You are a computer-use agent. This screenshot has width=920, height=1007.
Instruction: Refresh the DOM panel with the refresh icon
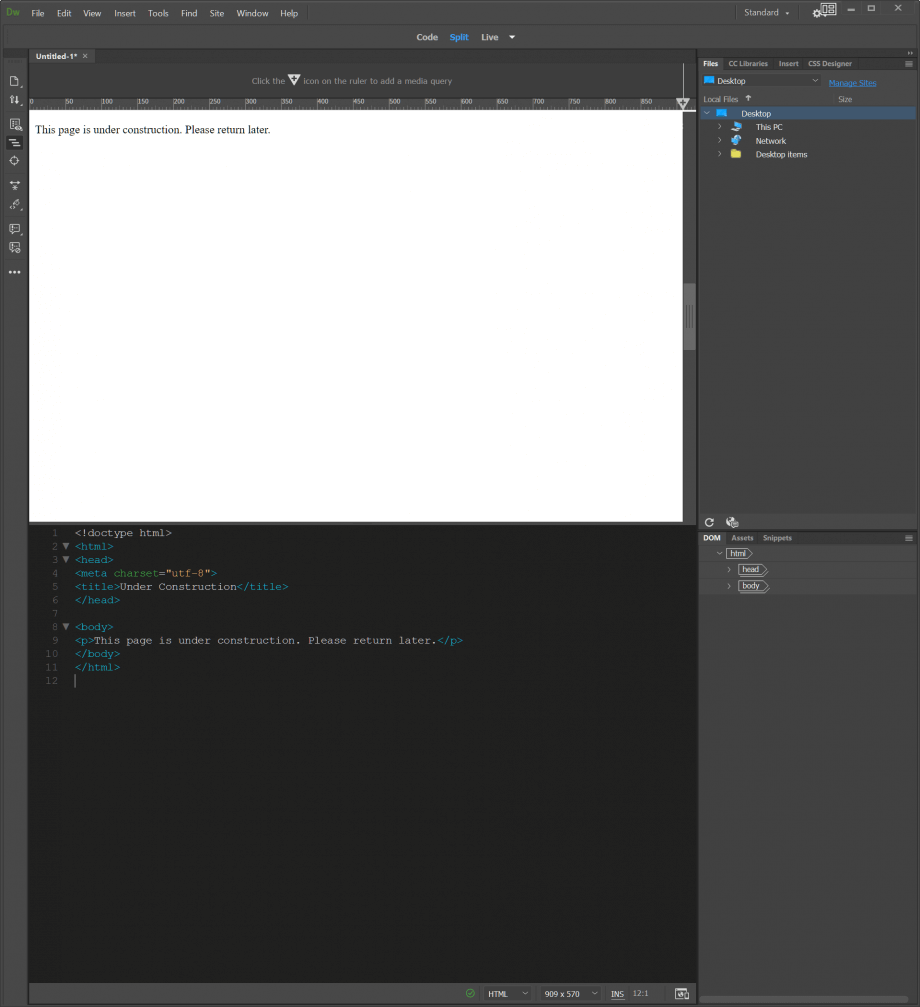(x=709, y=522)
